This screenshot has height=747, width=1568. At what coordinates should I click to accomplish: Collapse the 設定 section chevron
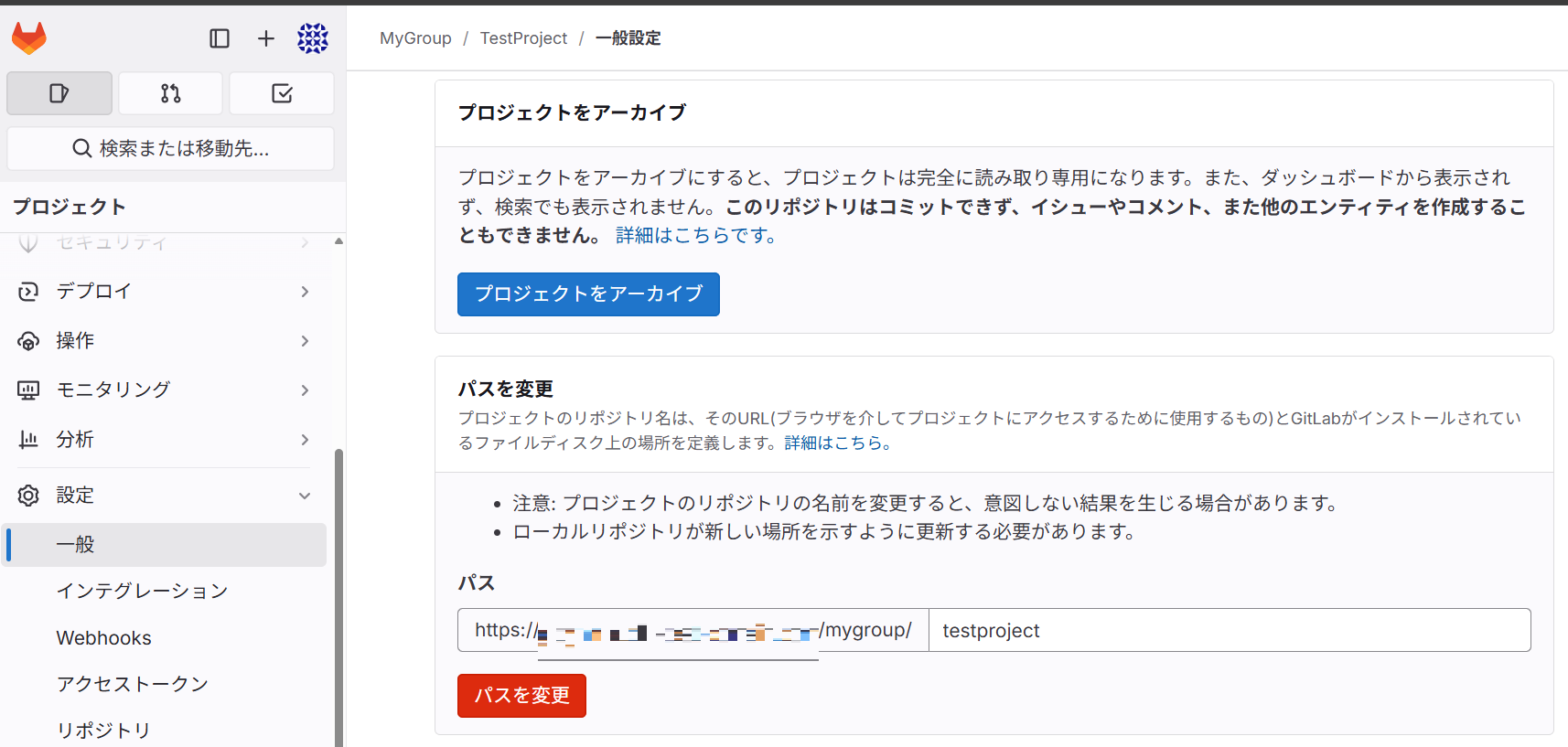tap(305, 496)
